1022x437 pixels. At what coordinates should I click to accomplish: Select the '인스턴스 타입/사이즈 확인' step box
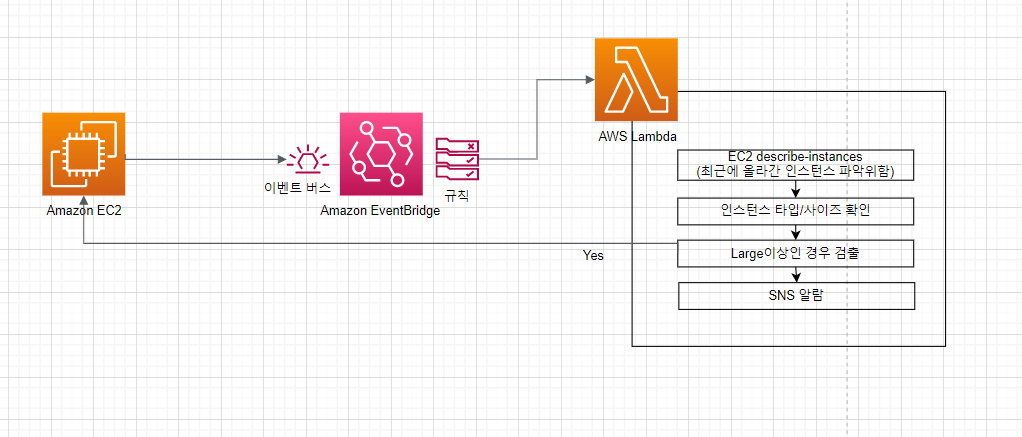[x=795, y=211]
